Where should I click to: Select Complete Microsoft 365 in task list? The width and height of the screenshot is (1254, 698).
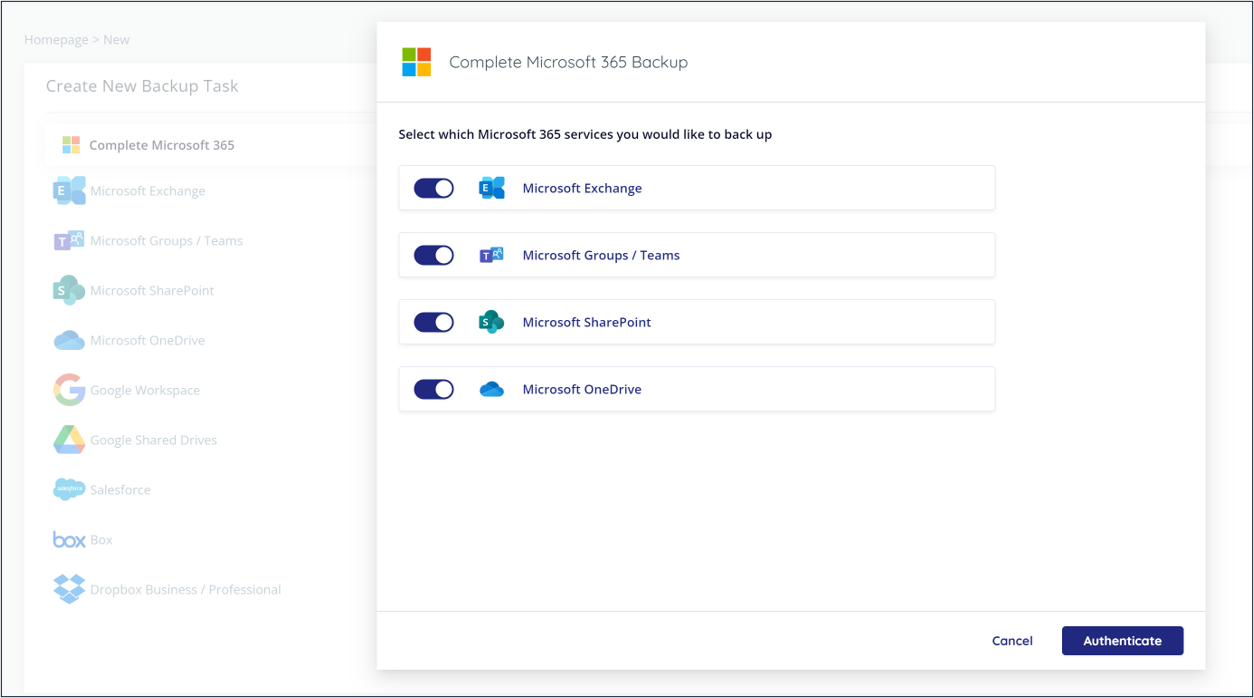pos(162,145)
